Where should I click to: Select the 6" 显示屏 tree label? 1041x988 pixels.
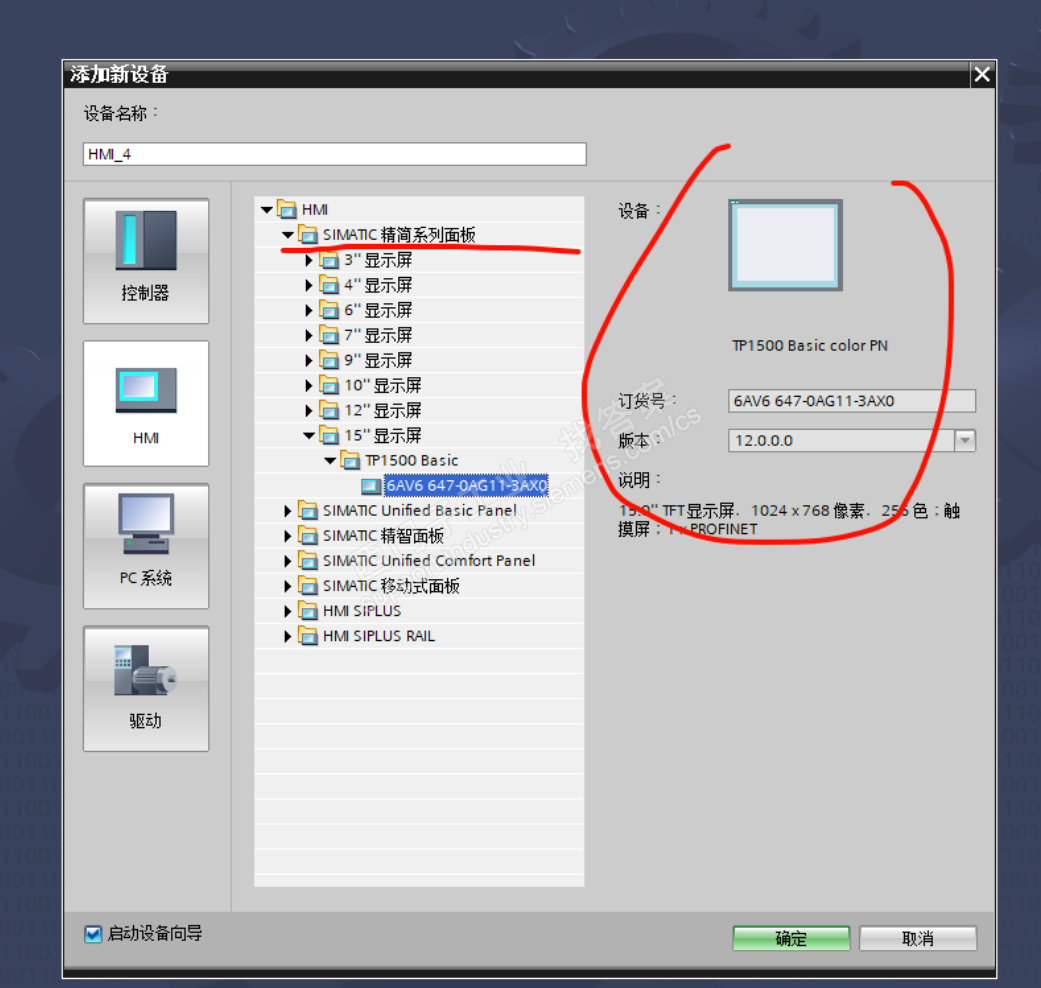(x=378, y=310)
